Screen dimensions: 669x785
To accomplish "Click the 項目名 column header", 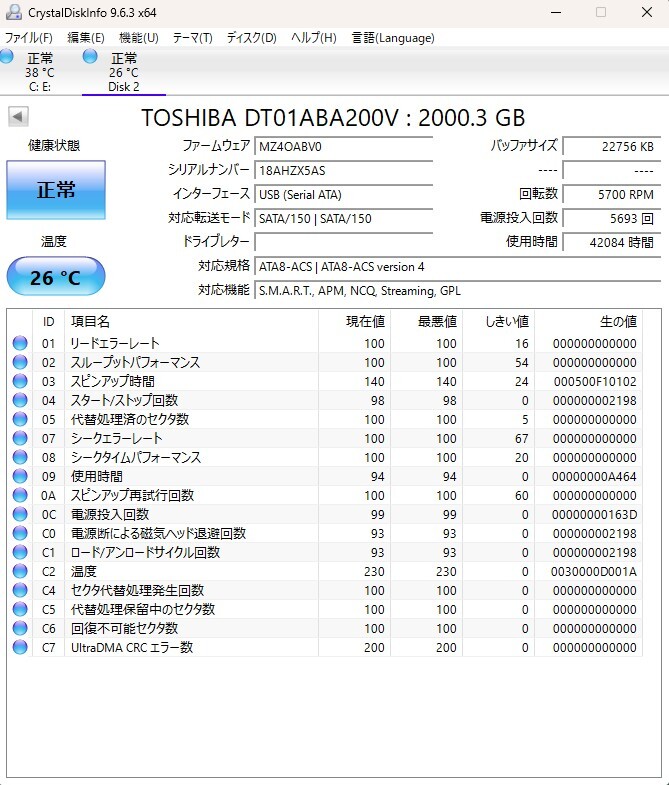I will coord(191,321).
